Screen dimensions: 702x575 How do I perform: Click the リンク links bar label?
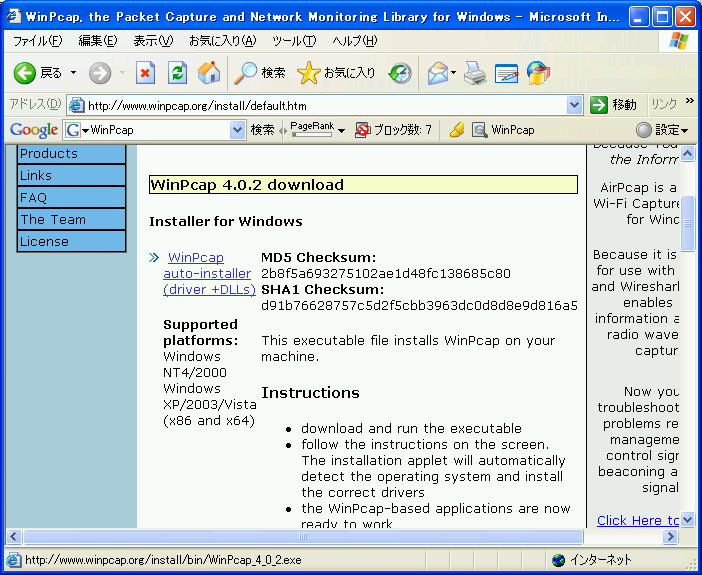pyautogui.click(x=664, y=105)
